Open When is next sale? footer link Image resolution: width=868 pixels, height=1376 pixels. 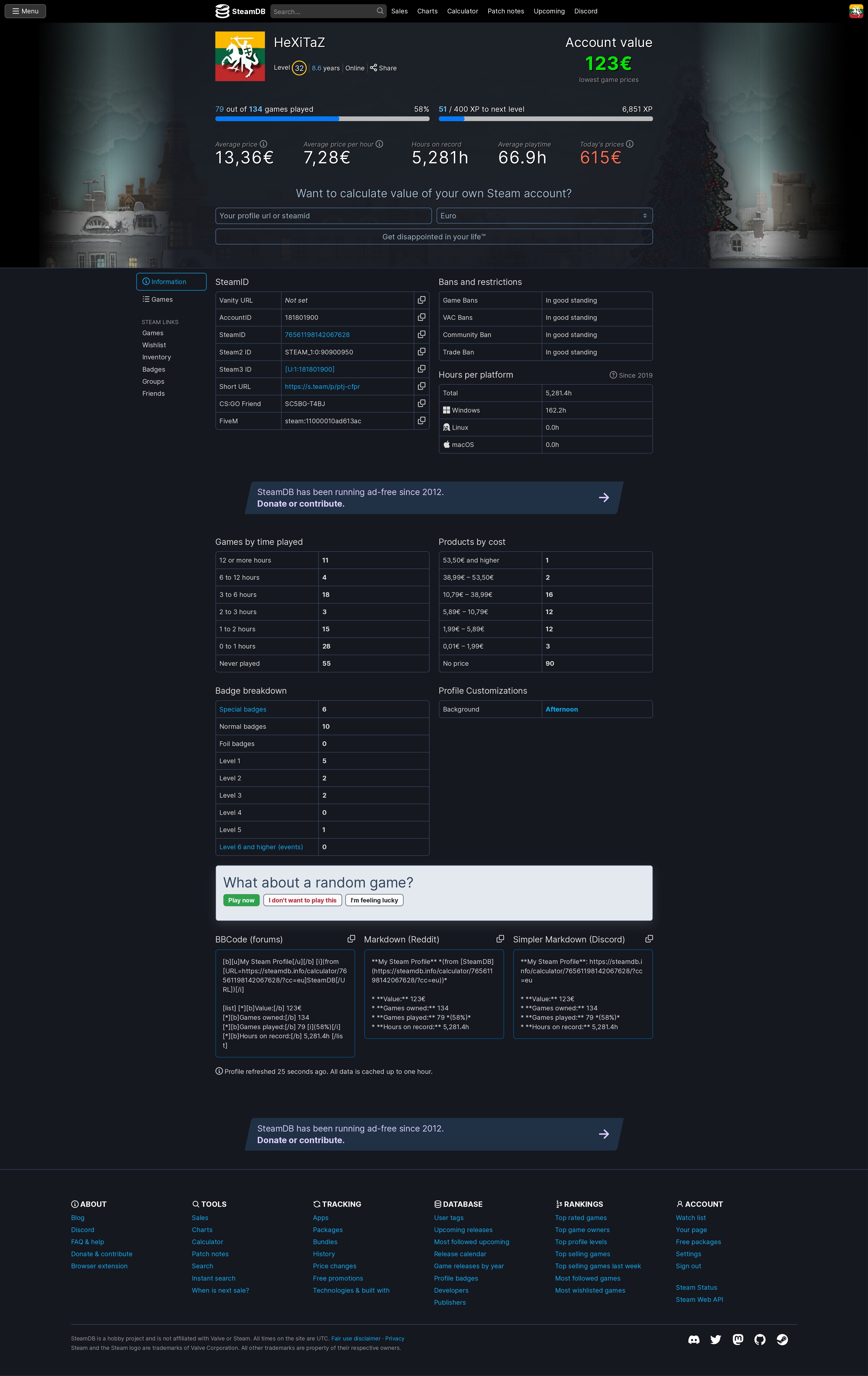[220, 1290]
